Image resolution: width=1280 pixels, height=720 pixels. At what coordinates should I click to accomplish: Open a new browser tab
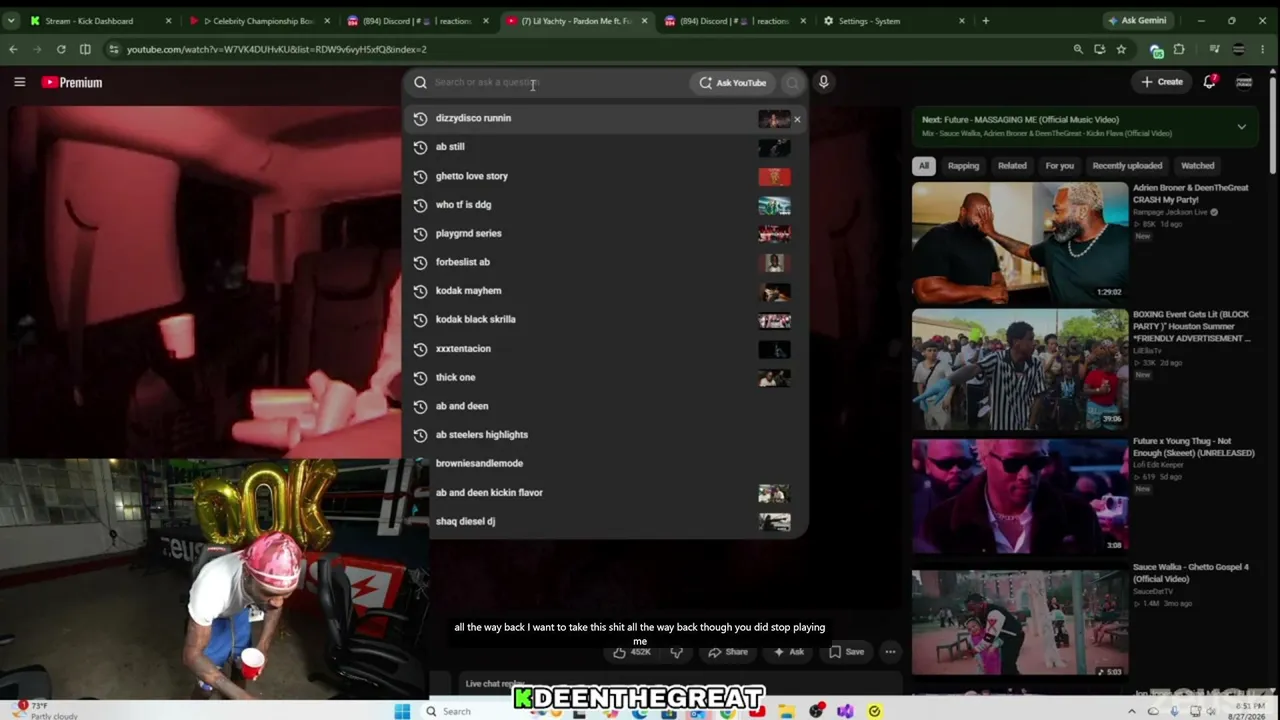(x=985, y=20)
